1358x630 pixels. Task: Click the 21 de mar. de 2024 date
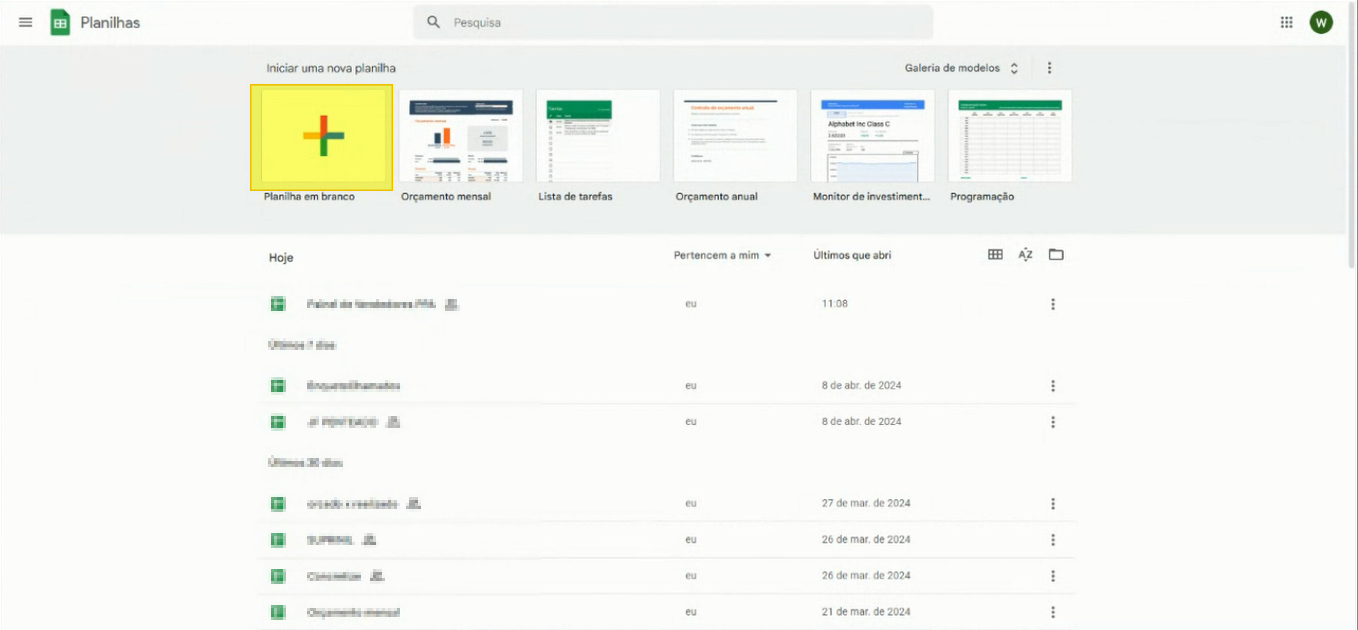click(866, 612)
